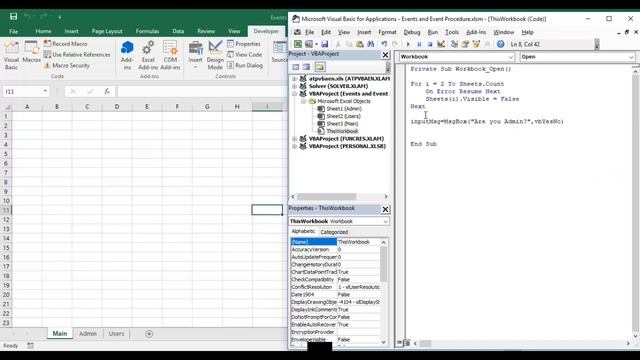Image resolution: width=640 pixels, height=360 pixels.
Task: Toggle Use Relative References in ribbon
Action: (77, 54)
